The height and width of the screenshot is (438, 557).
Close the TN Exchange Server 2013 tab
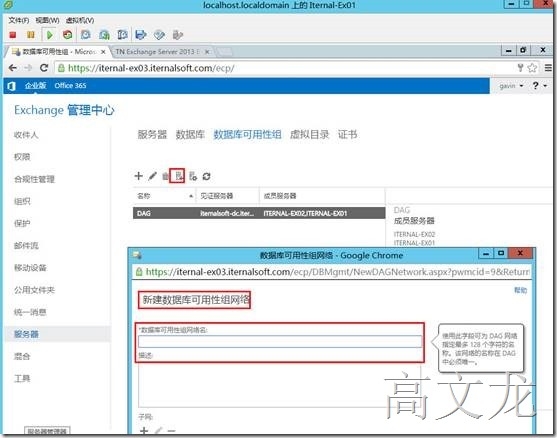tap(207, 52)
